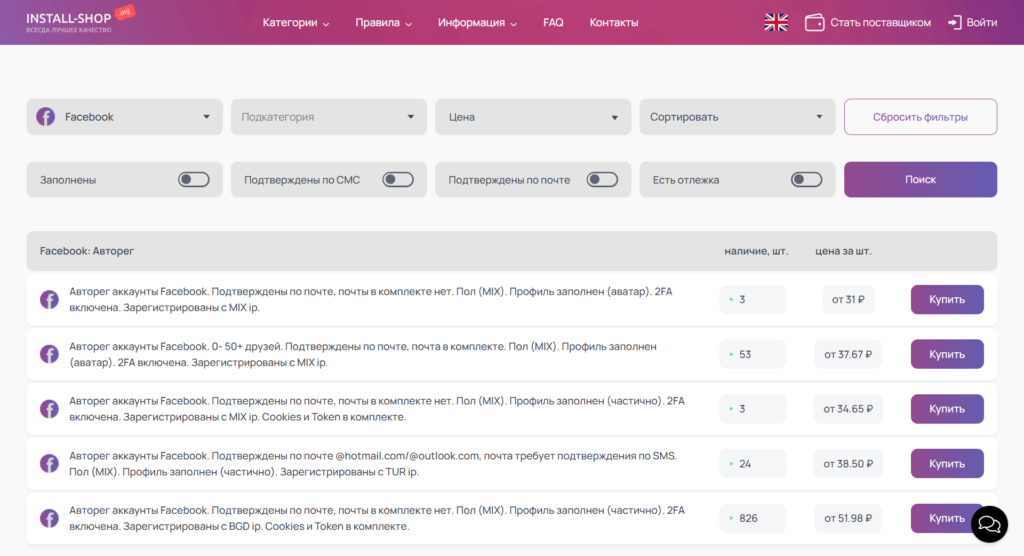Click the stock count 24

click(752, 464)
